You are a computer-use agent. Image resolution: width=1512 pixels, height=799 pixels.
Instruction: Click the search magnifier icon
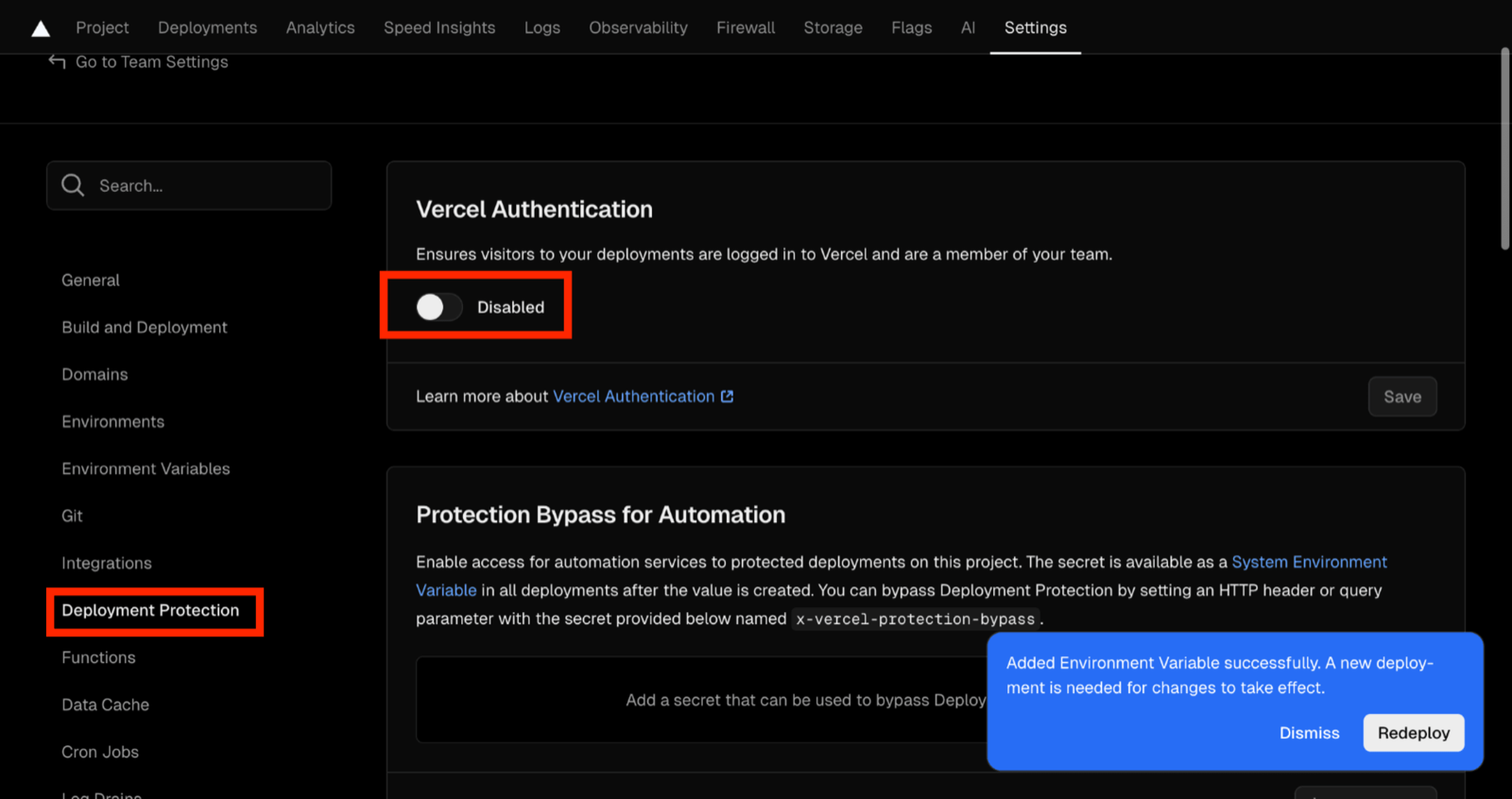(73, 185)
